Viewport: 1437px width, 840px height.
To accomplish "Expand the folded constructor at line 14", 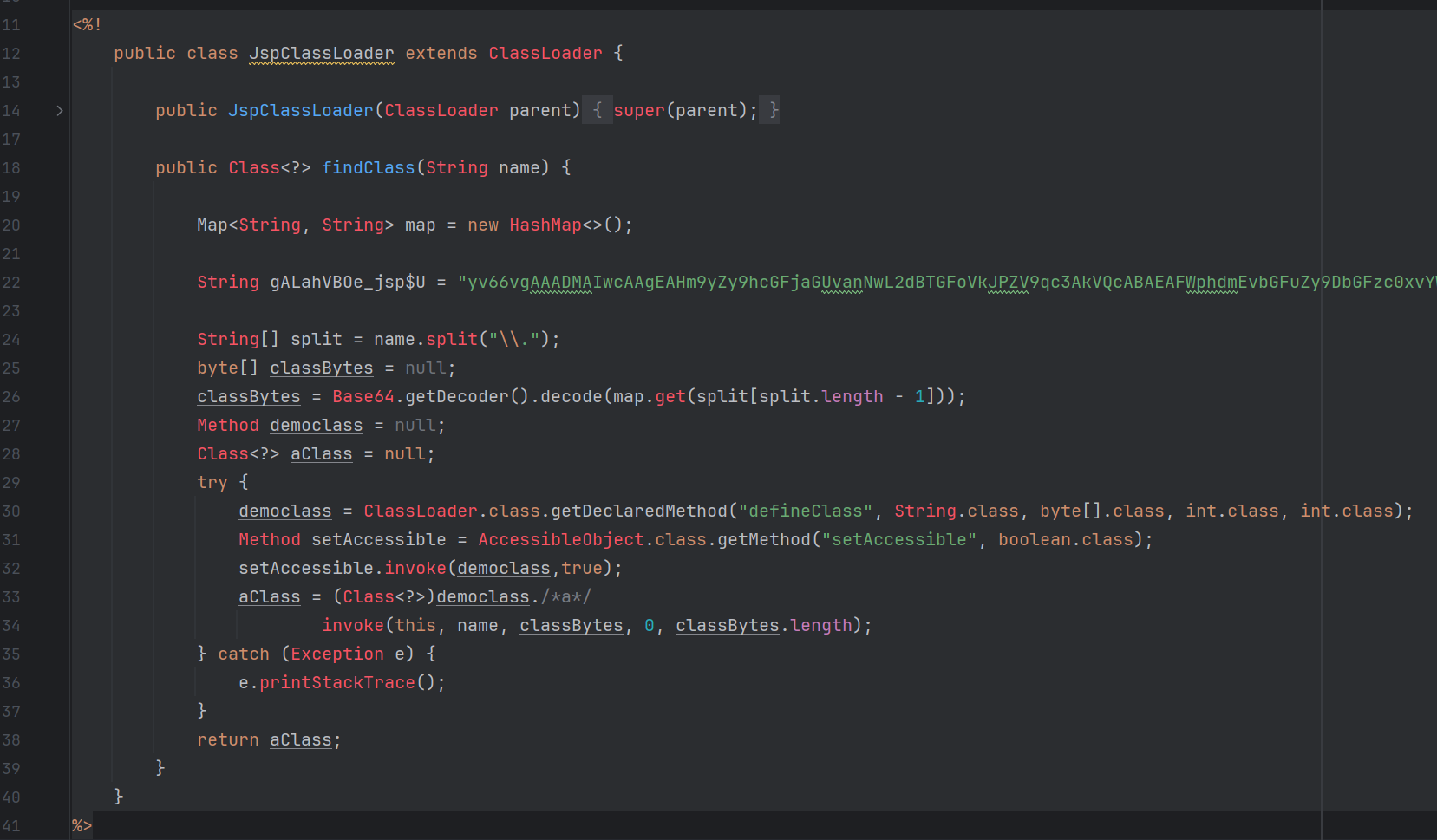I will tap(60, 111).
